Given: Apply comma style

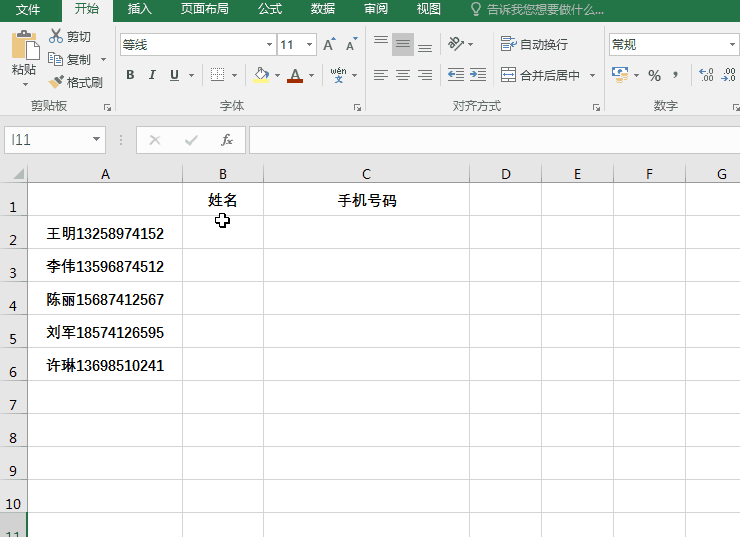Looking at the screenshot, I should pyautogui.click(x=676, y=75).
